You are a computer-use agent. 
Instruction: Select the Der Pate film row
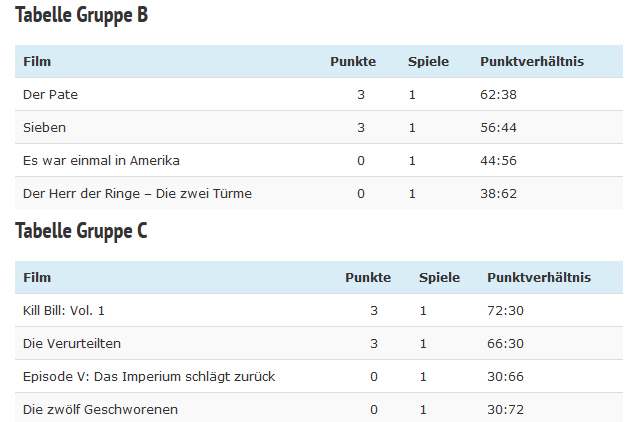pos(50,95)
